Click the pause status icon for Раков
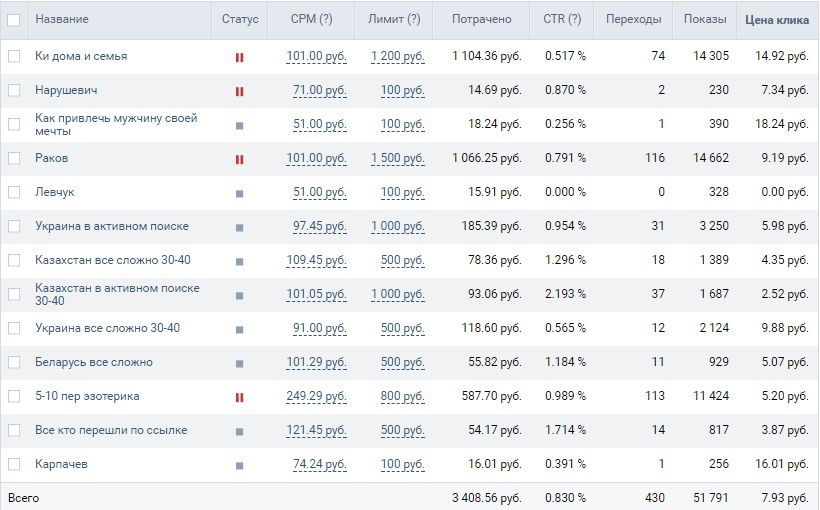Viewport: 820px width, 510px height. 239,158
